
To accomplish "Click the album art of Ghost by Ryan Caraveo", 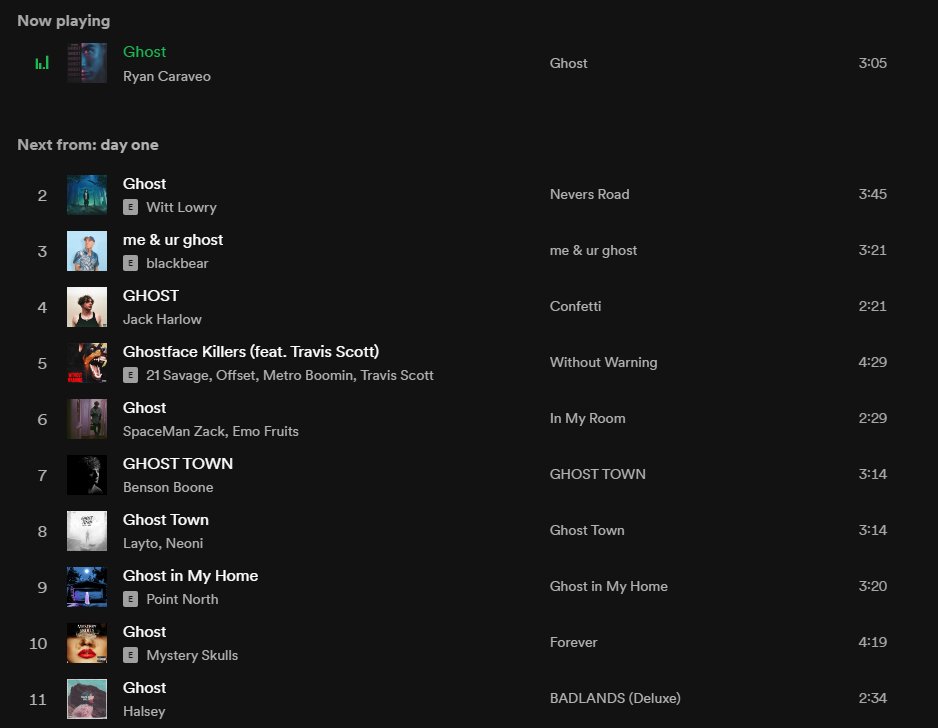I will (87, 62).
